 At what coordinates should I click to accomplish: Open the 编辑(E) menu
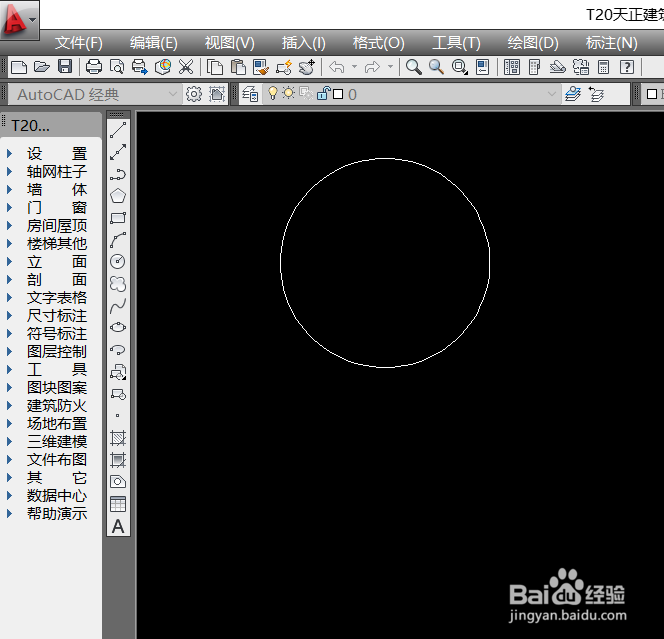coord(154,43)
